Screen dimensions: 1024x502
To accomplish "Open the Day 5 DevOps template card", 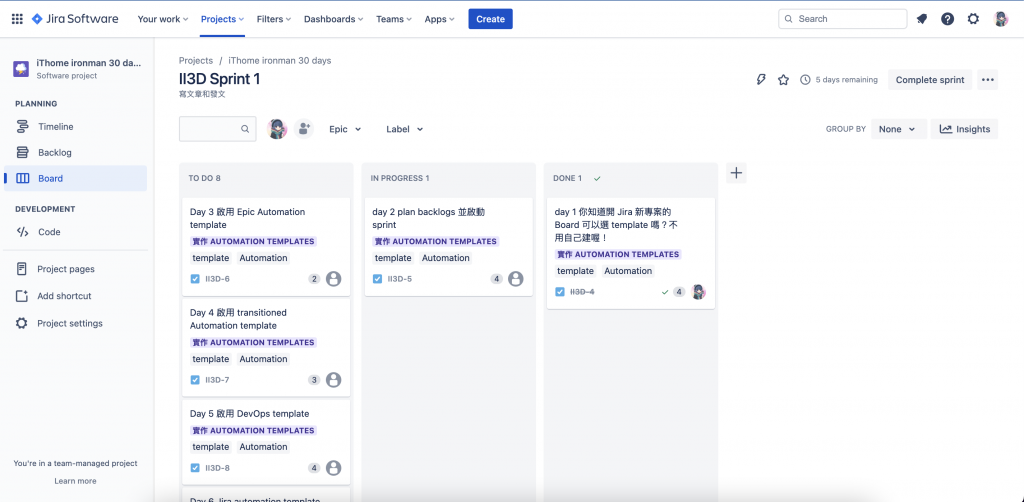I will (266, 442).
